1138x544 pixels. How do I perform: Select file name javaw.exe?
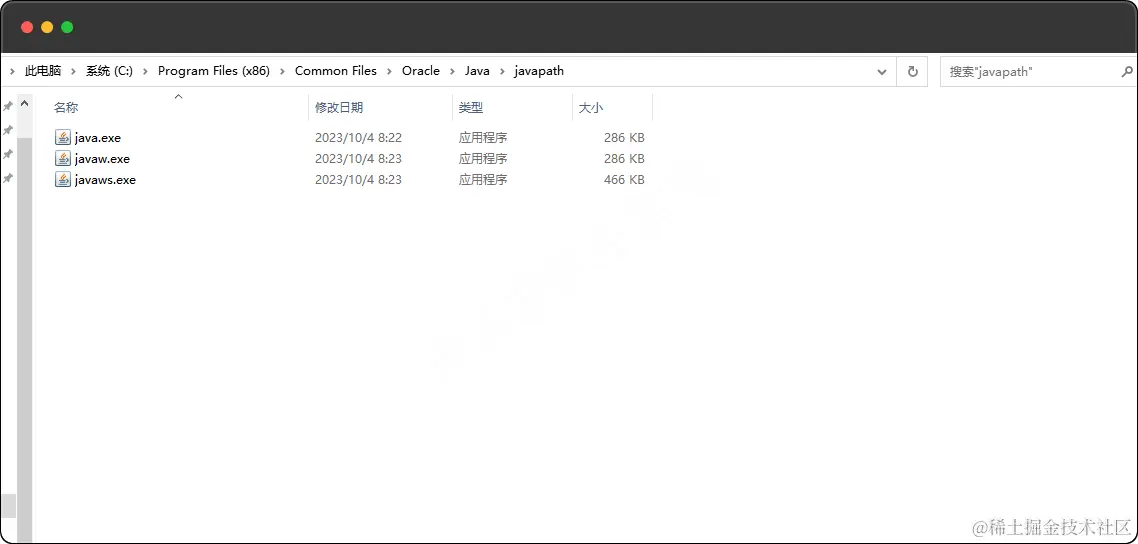tap(102, 159)
